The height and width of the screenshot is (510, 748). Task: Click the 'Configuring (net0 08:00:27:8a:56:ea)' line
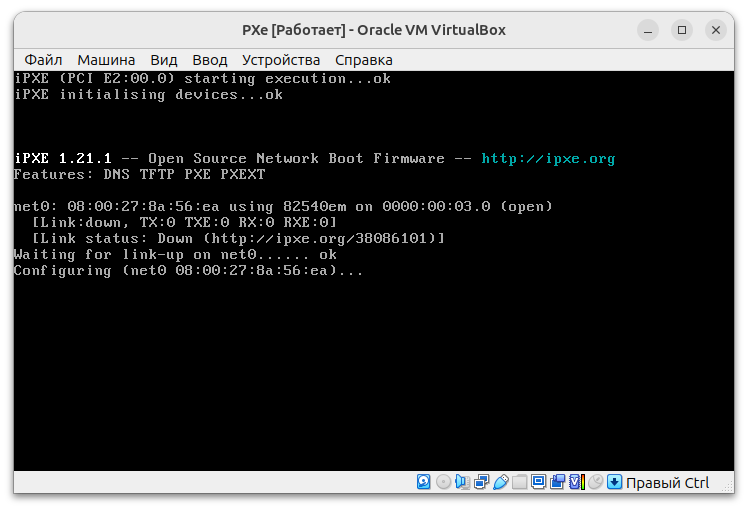[188, 271]
